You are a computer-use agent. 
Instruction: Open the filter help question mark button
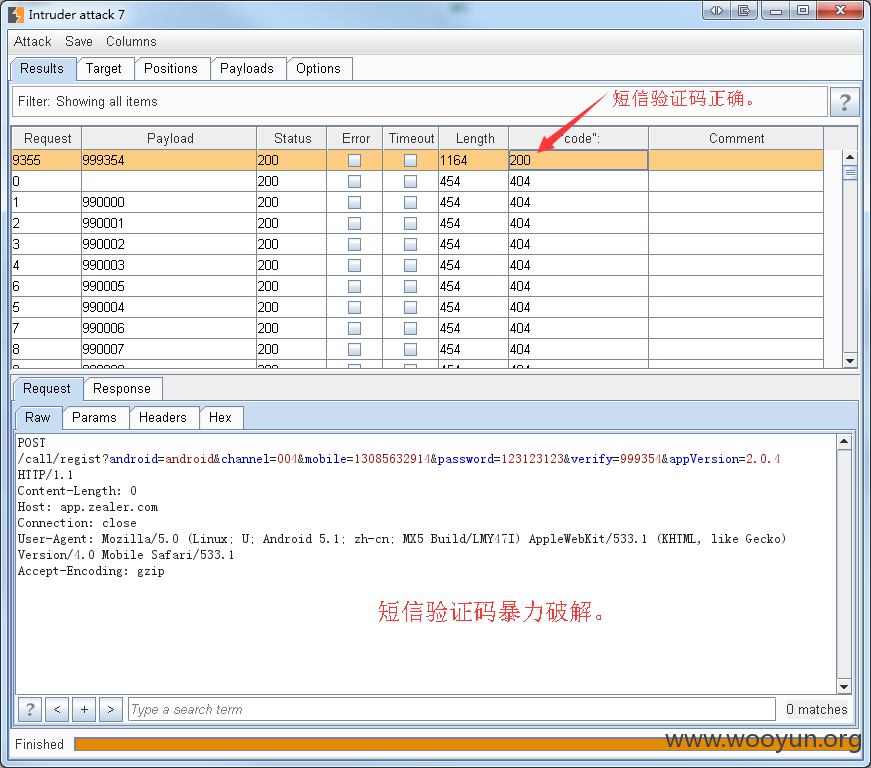coord(844,102)
